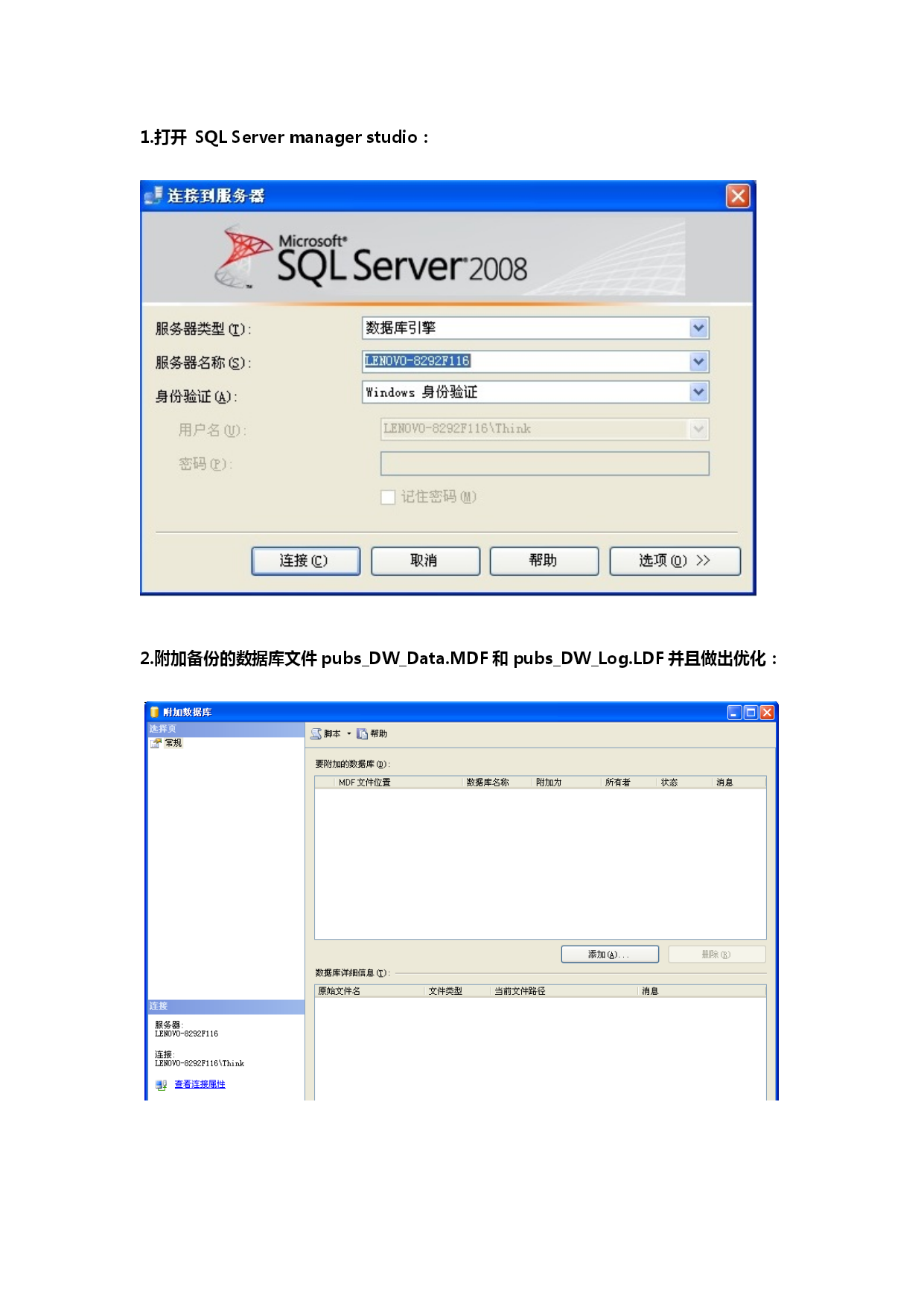
Task: Click the Connect (连接) button
Action: click(305, 561)
